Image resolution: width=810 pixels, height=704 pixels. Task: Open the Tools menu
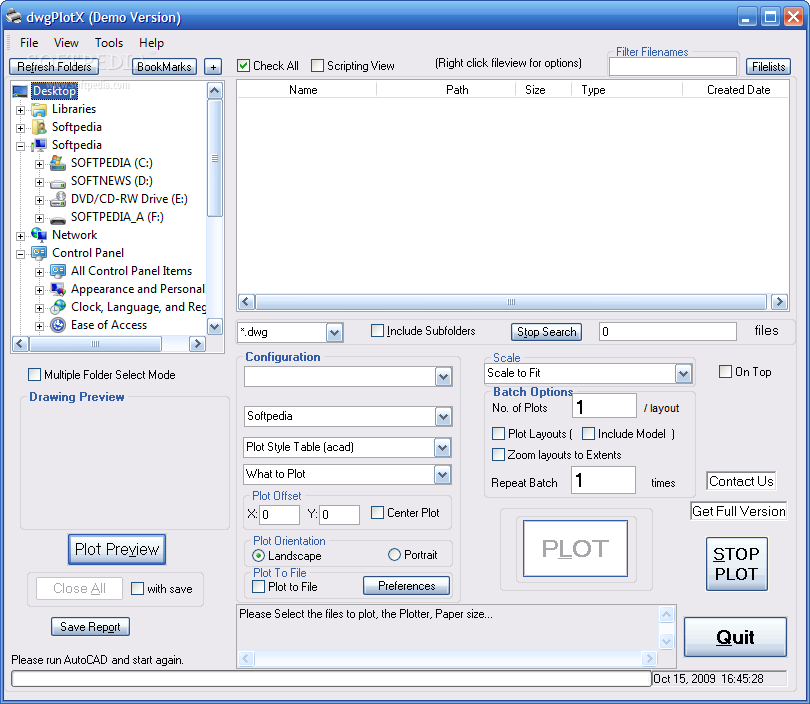coord(109,43)
